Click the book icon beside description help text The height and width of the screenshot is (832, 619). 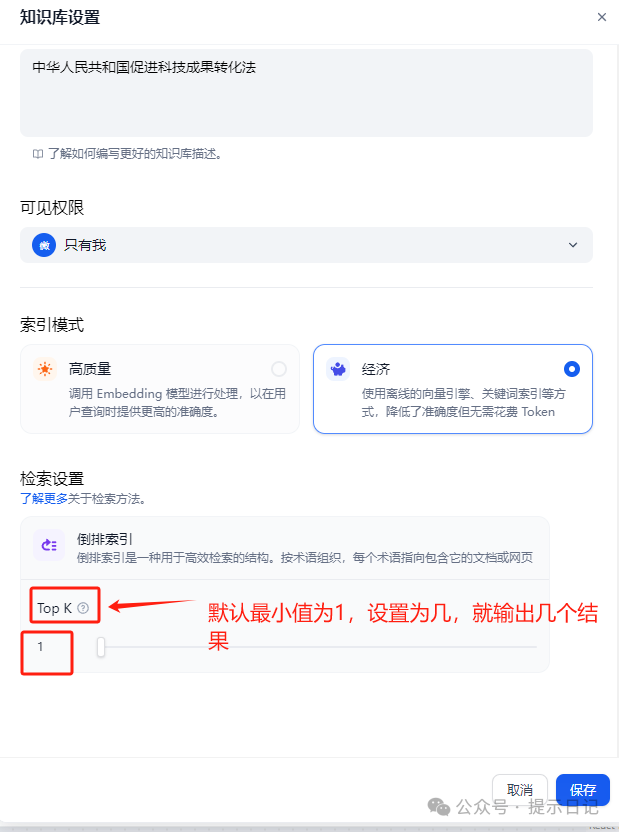click(38, 154)
